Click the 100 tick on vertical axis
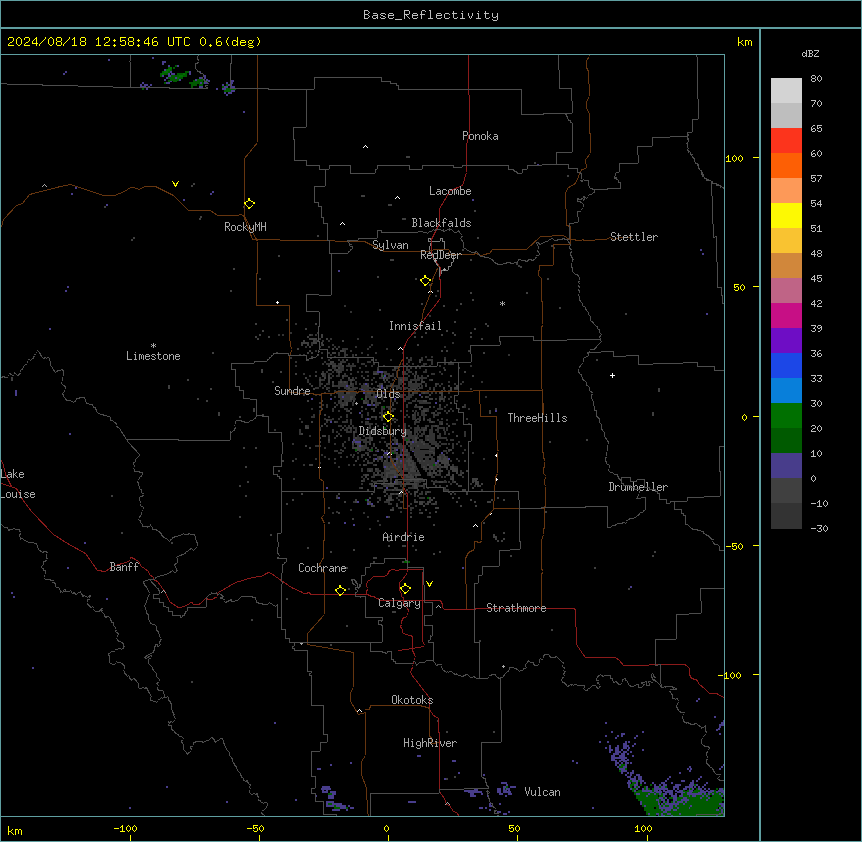The width and height of the screenshot is (862, 842). (x=734, y=159)
